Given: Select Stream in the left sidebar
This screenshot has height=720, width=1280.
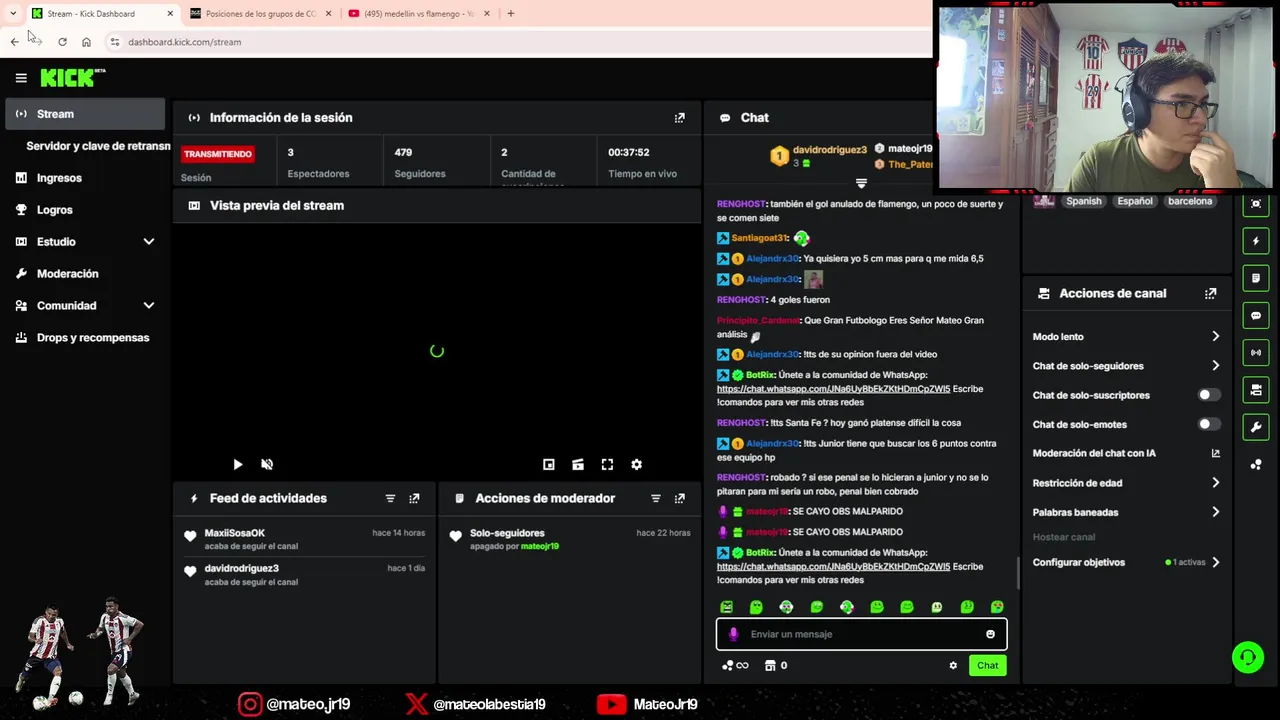Looking at the screenshot, I should click(85, 114).
